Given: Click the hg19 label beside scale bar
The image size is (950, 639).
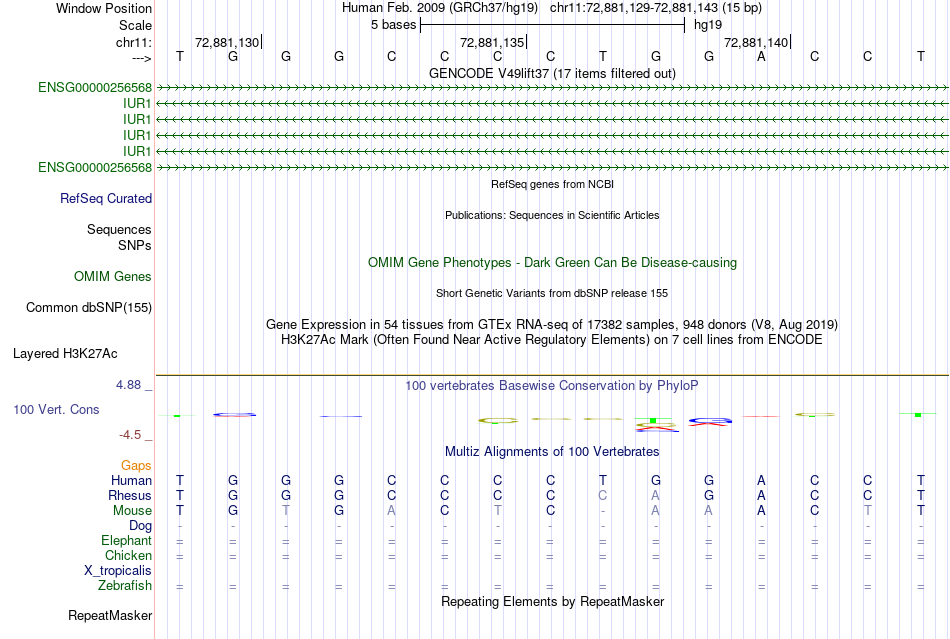Looking at the screenshot, I should pos(708,25).
